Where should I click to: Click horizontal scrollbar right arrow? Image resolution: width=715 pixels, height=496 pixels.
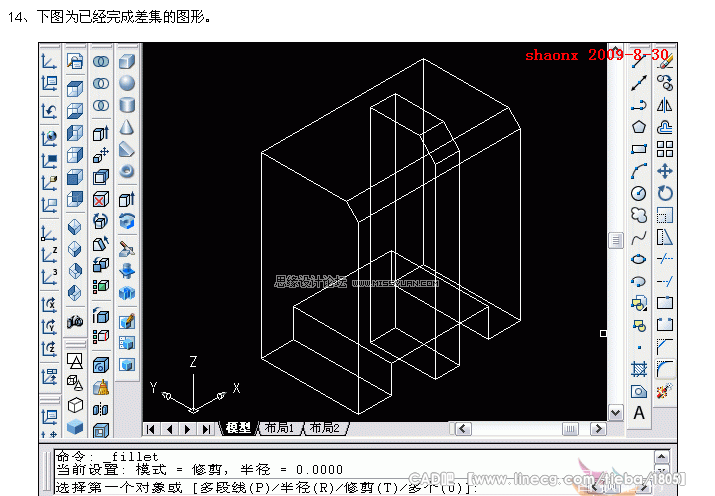click(598, 429)
